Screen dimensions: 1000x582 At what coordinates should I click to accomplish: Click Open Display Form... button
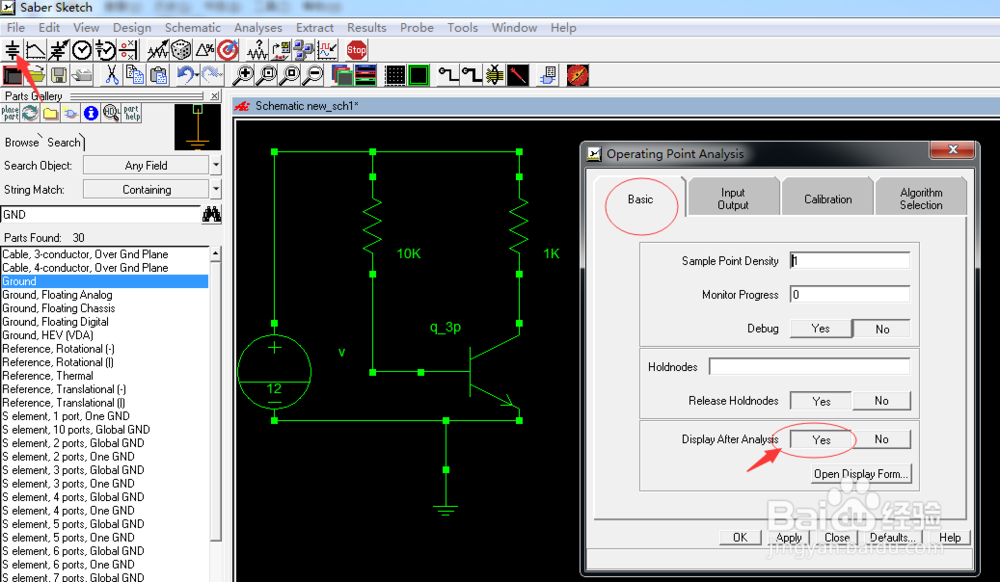(x=861, y=474)
